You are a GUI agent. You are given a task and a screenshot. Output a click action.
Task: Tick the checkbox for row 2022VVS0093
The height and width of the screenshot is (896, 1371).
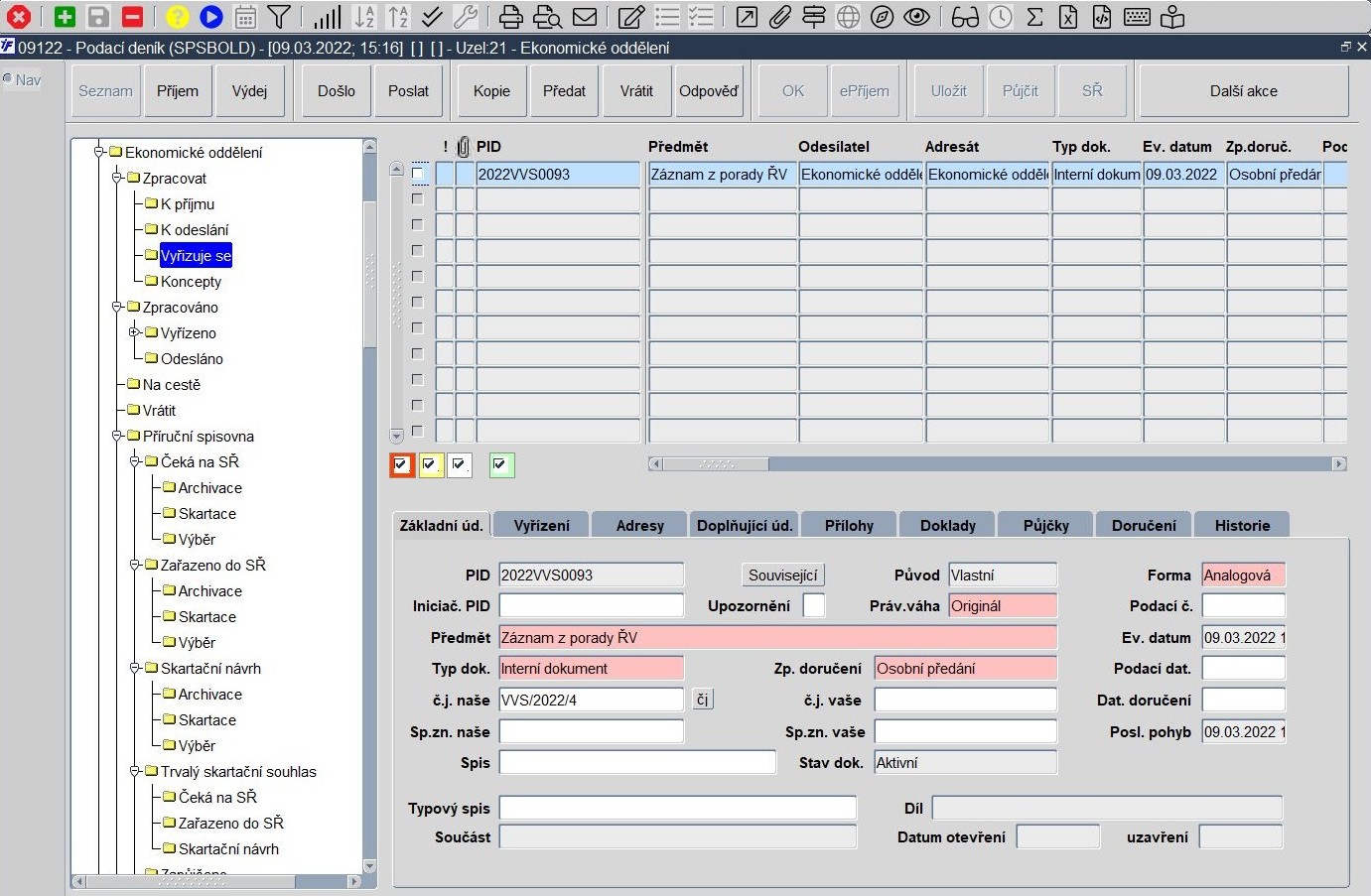pyautogui.click(x=418, y=174)
